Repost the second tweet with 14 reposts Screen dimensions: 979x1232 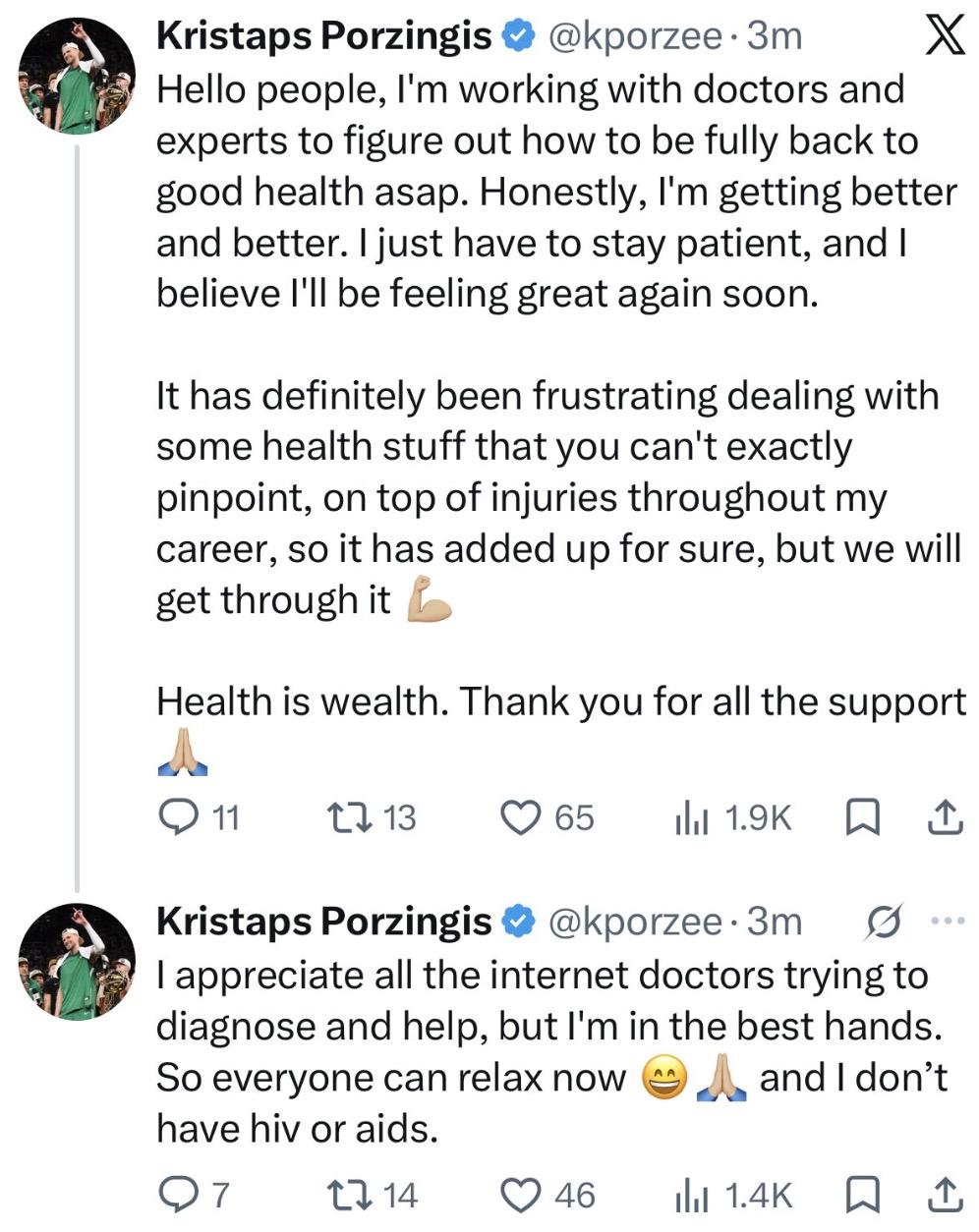coord(345,1194)
